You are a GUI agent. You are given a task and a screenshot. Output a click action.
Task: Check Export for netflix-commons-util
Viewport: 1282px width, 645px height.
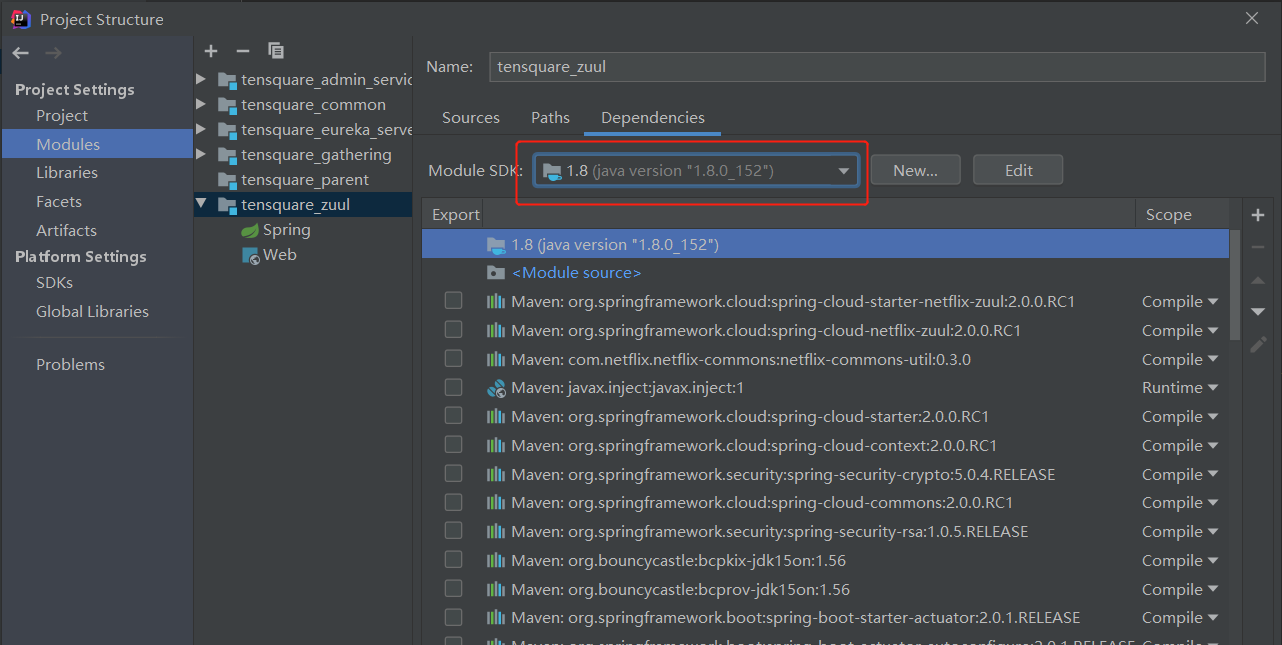pos(453,359)
